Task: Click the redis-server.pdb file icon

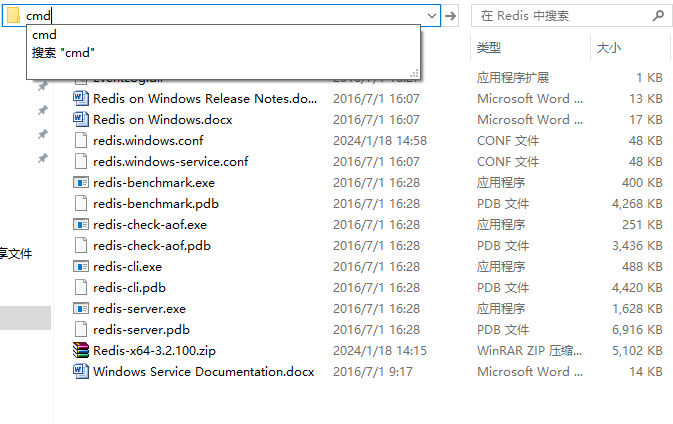Action: click(81, 330)
